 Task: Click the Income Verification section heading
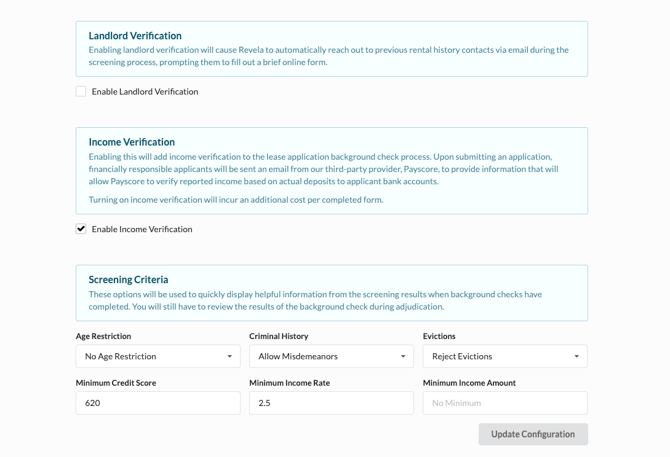click(131, 142)
